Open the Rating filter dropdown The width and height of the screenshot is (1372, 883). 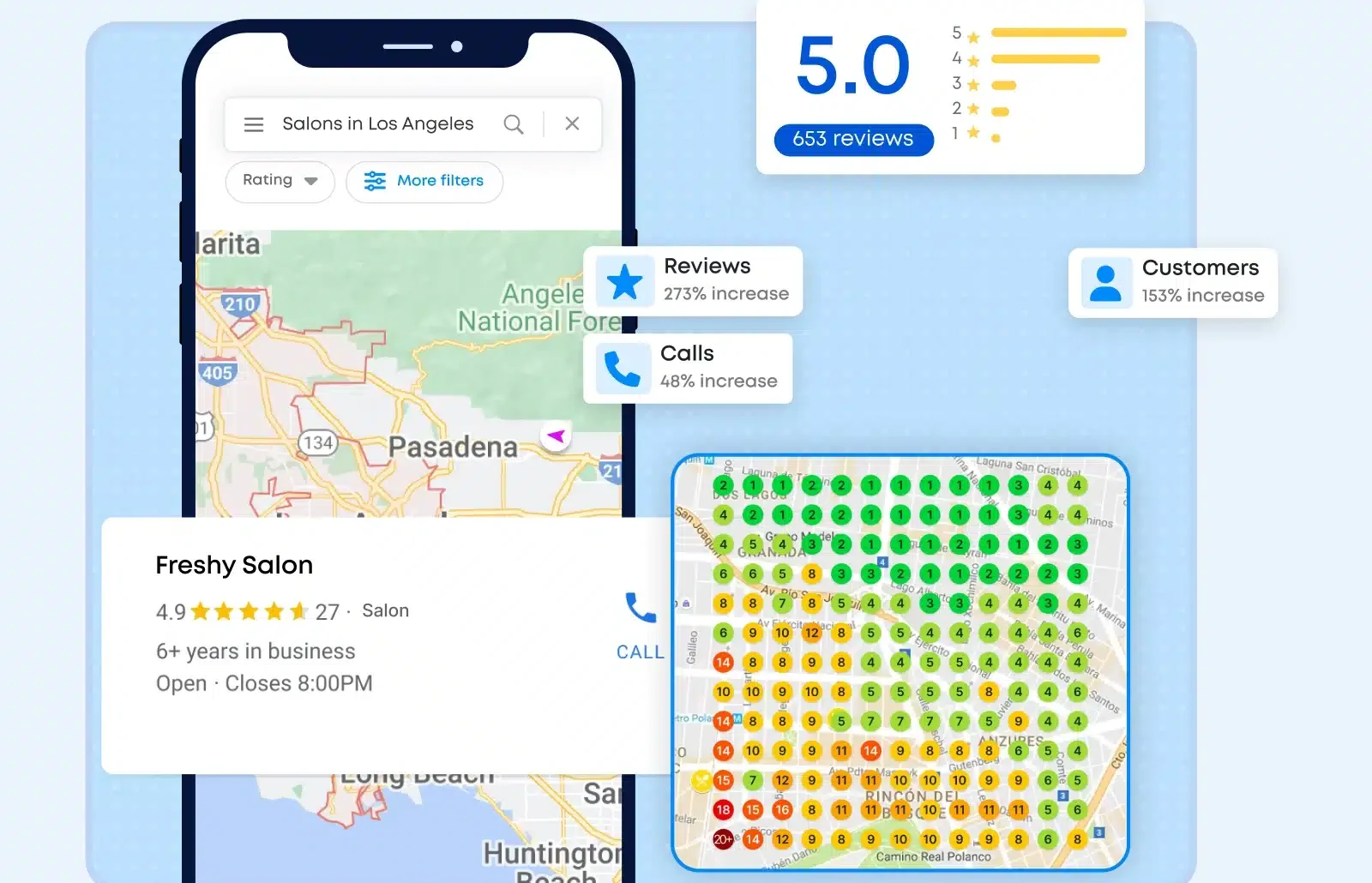tap(280, 181)
